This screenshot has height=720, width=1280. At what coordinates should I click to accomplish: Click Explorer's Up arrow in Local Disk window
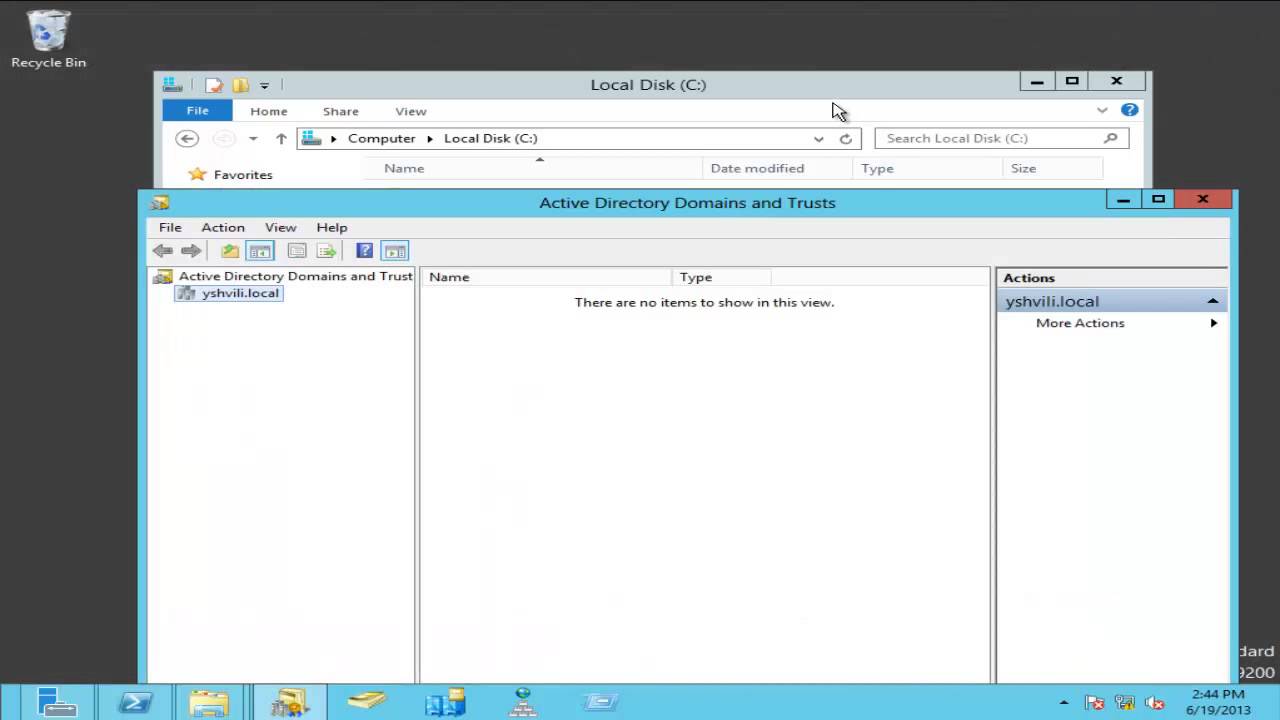[281, 139]
